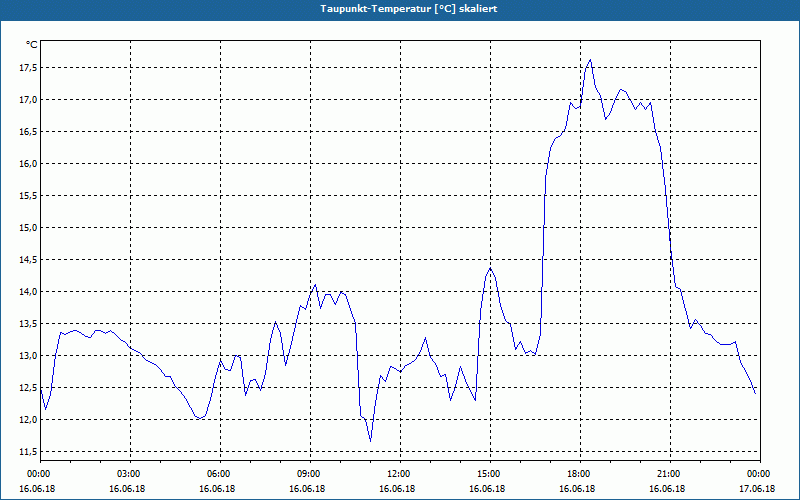The height and width of the screenshot is (500, 800).
Task: Click the 16.06.18 date under 12:00
Action: click(397, 489)
